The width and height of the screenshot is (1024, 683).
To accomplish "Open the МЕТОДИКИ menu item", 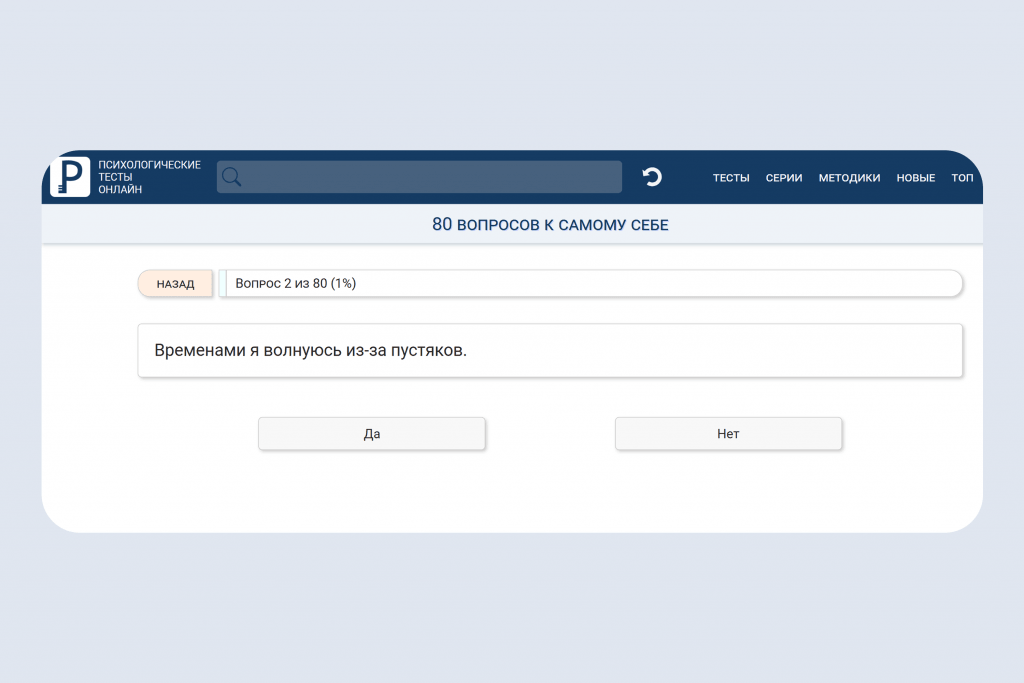I will pos(849,178).
